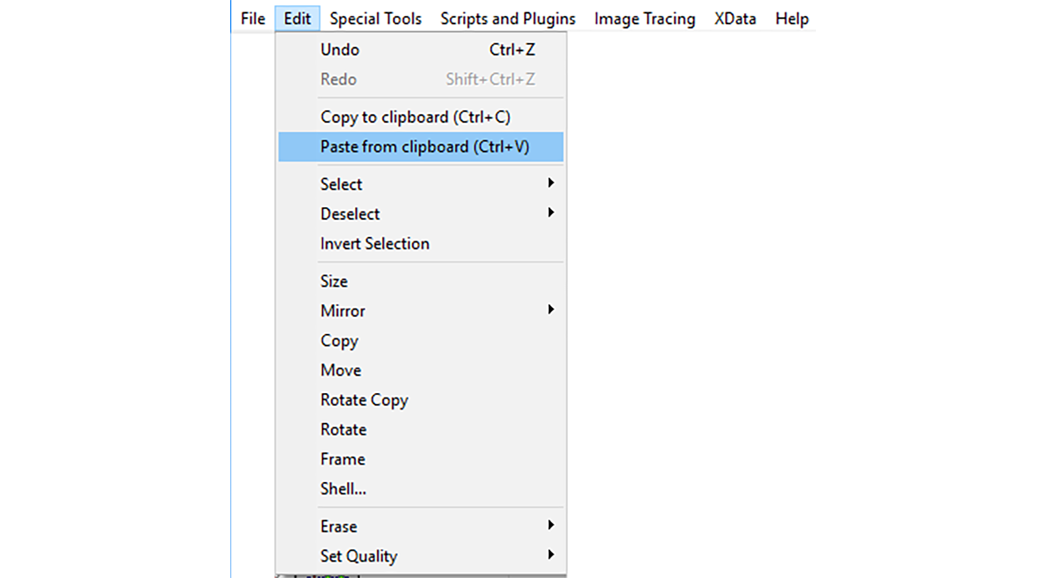Open the Shell... dialog
Image resolution: width=1050 pixels, height=578 pixels.
343,488
